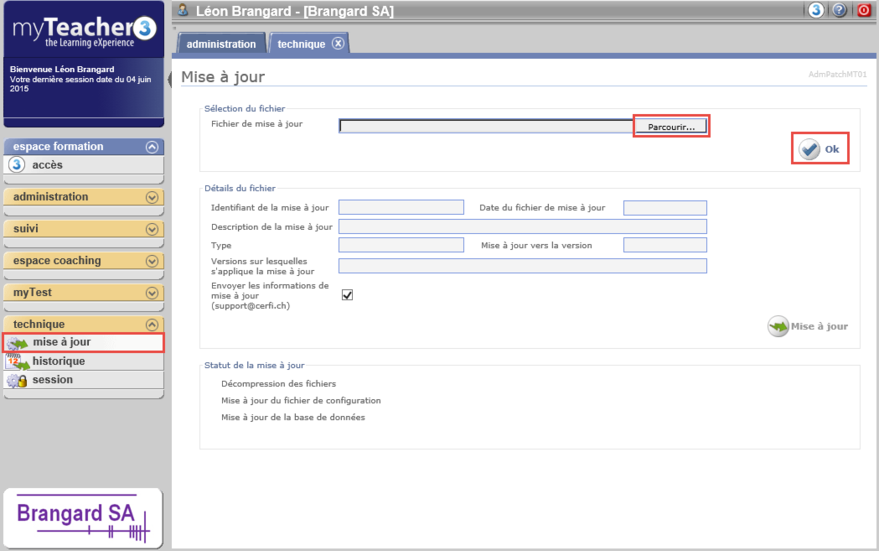Click the Fichier de mise à jour field
The image size is (879, 551).
pyautogui.click(x=486, y=127)
